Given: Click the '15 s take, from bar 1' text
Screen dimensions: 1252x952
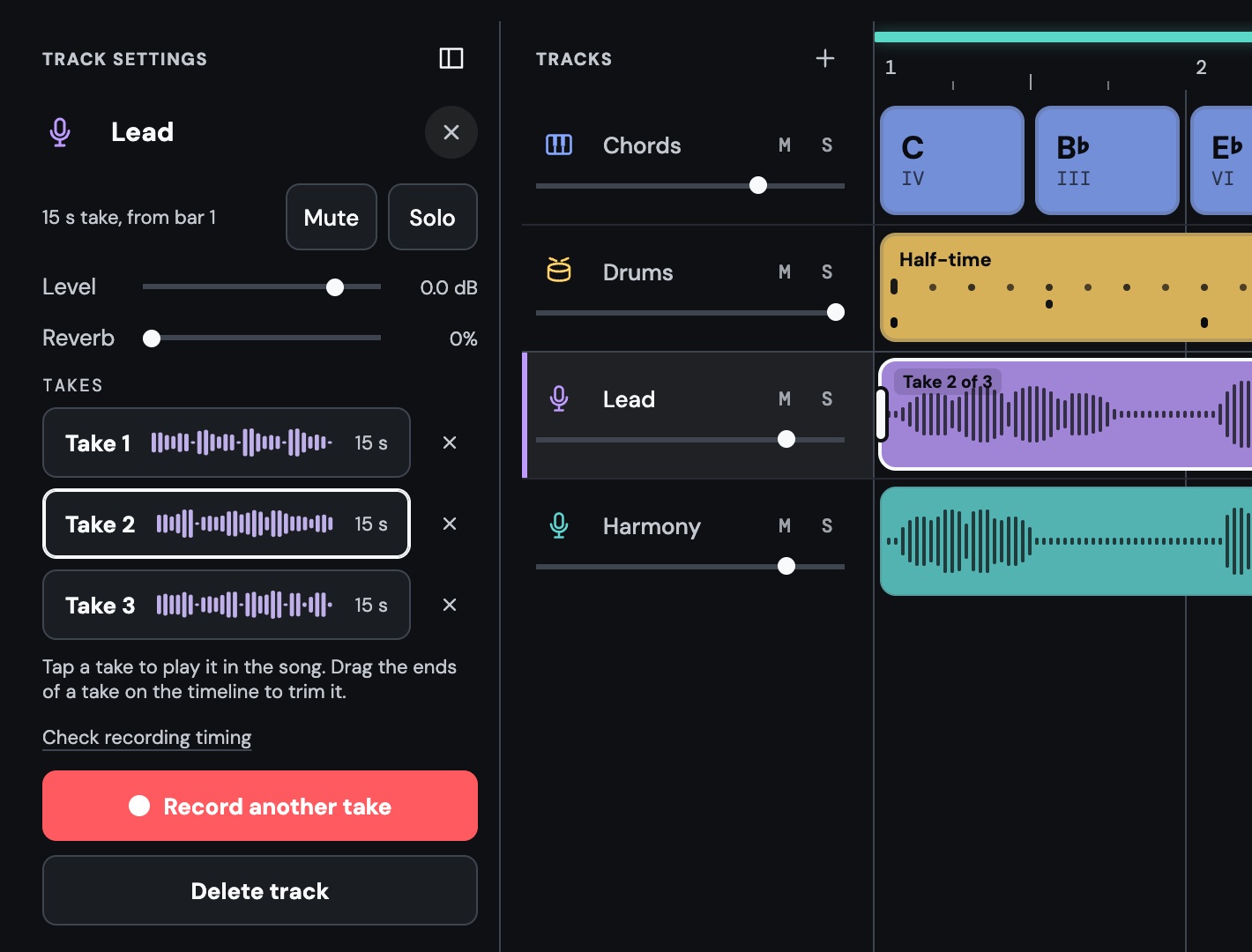Looking at the screenshot, I should tap(129, 217).
